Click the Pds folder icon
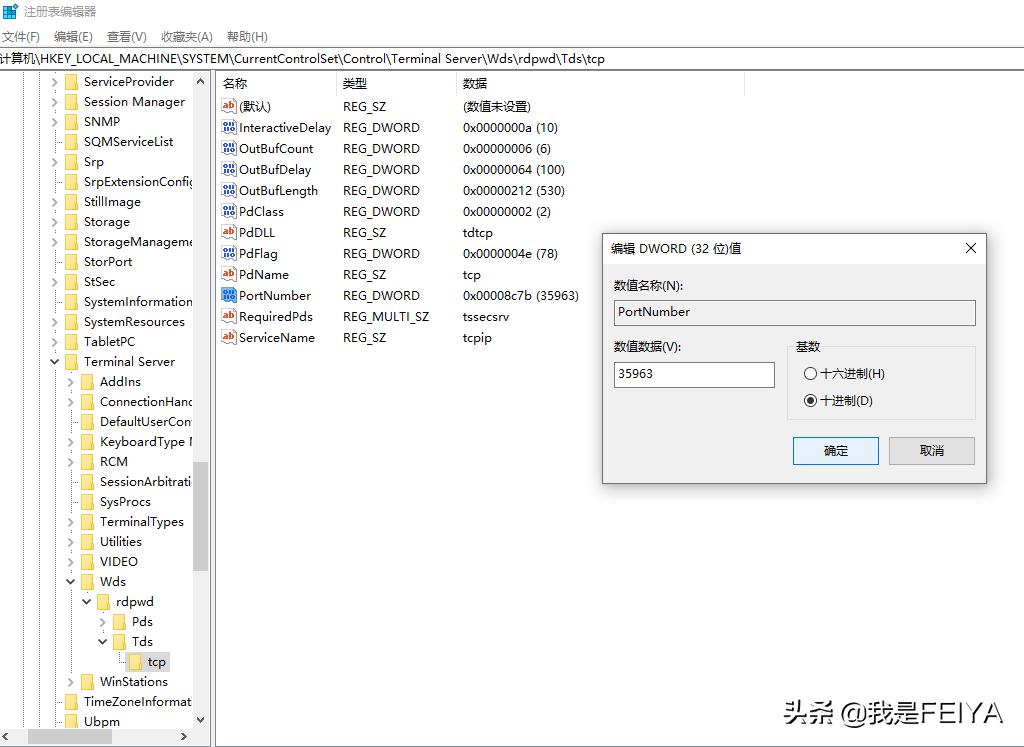This screenshot has width=1024, height=747. tap(120, 622)
